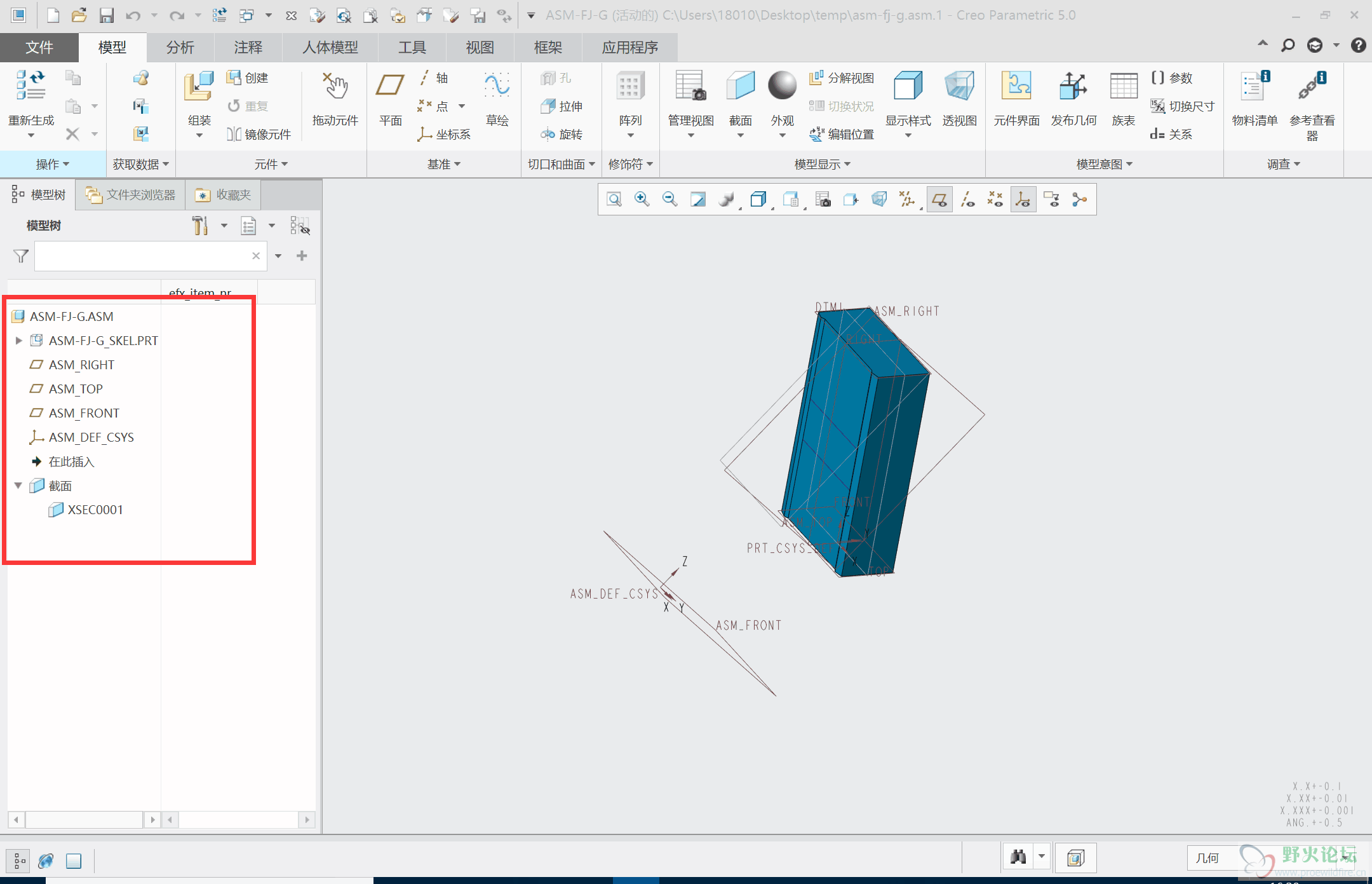Click the Refit zoom icon in graphics toolbar
The height and width of the screenshot is (884, 1372).
[x=614, y=200]
